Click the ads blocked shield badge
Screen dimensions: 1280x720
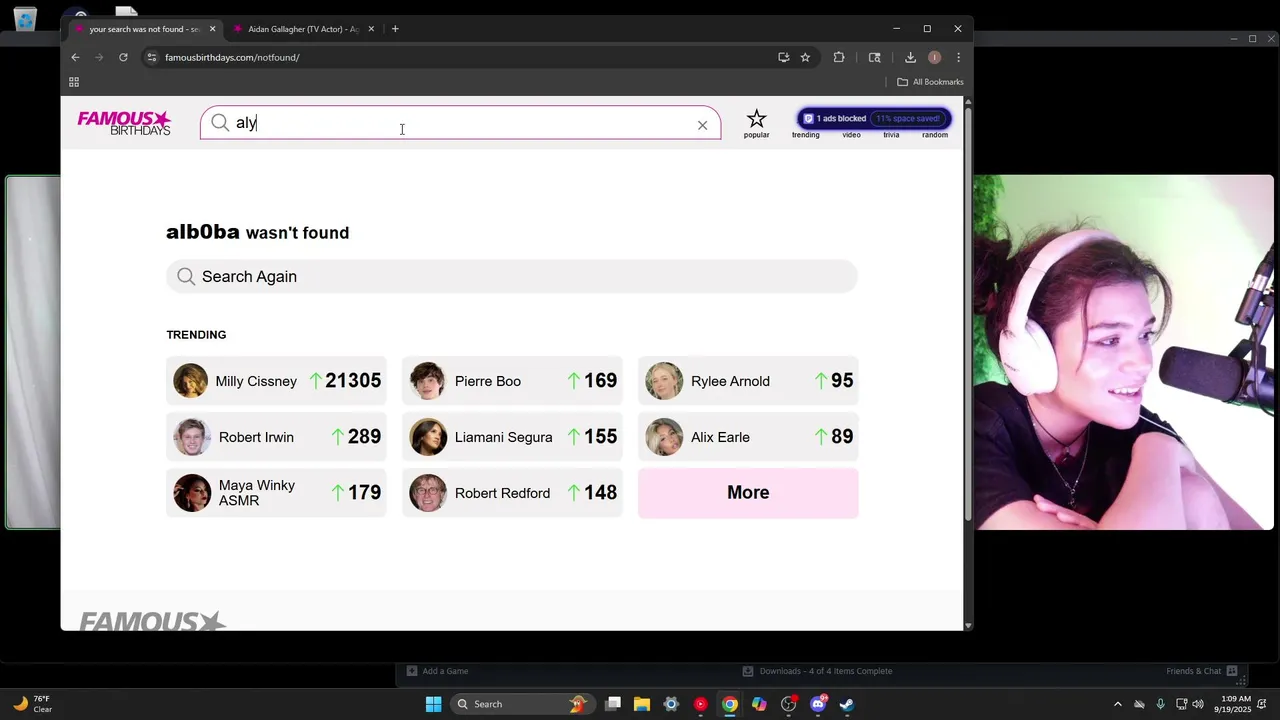tap(874, 118)
